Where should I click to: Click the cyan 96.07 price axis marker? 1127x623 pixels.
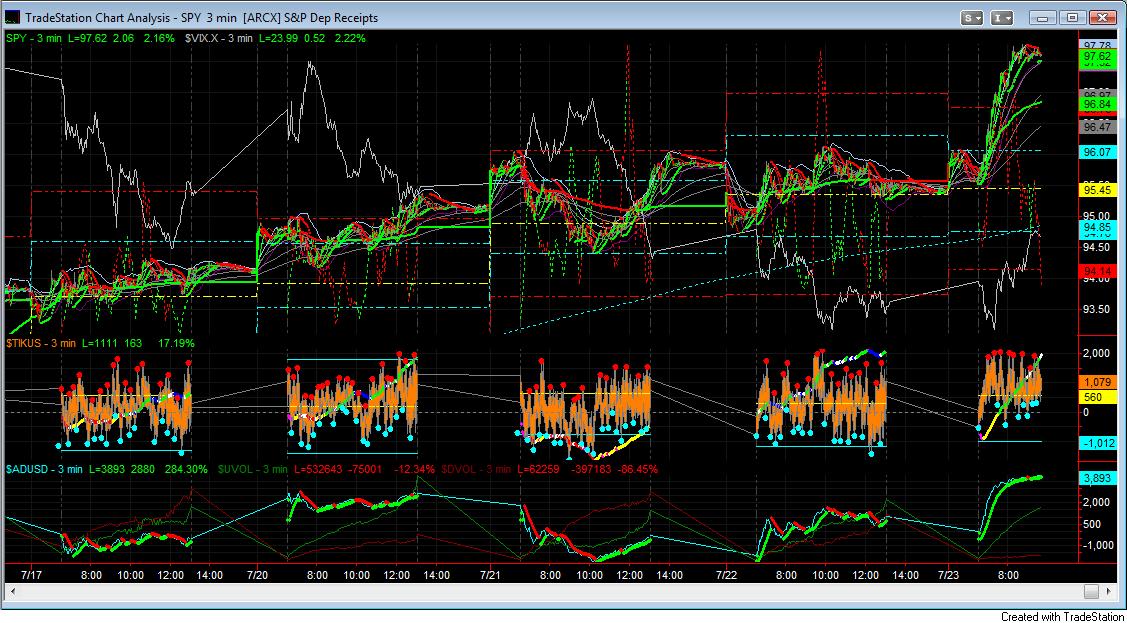click(x=1099, y=152)
